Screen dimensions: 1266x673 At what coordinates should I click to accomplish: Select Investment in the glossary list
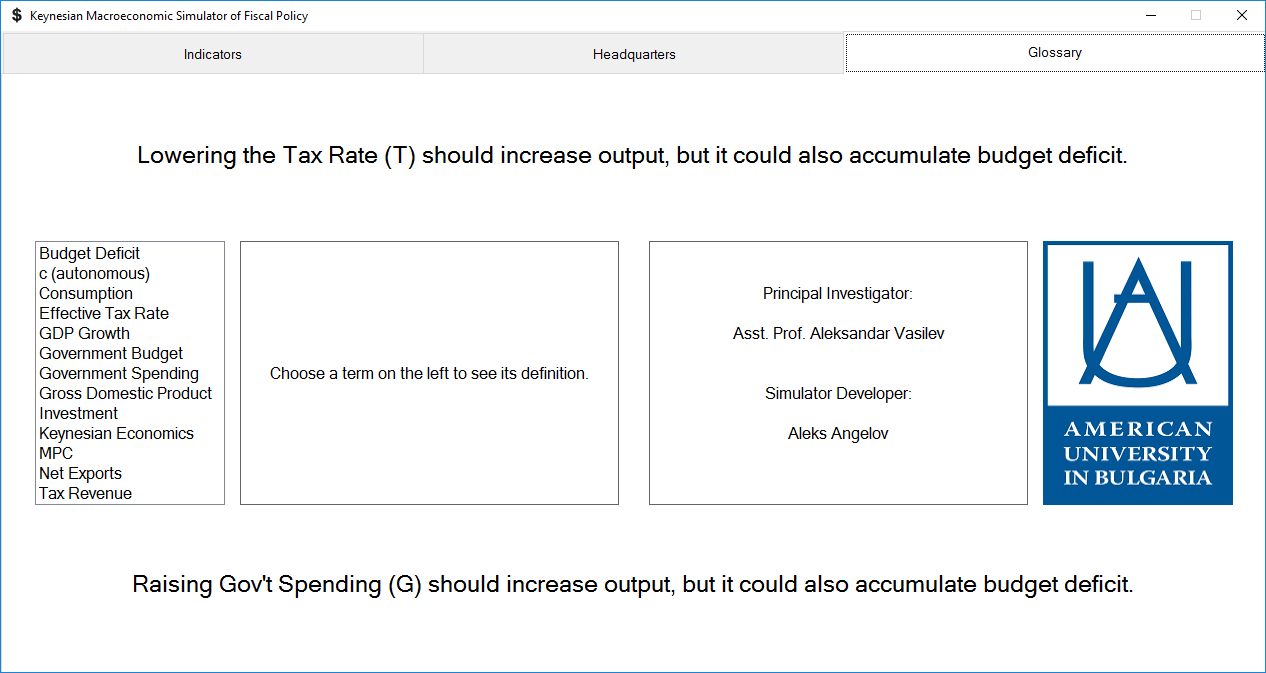[x=79, y=414]
